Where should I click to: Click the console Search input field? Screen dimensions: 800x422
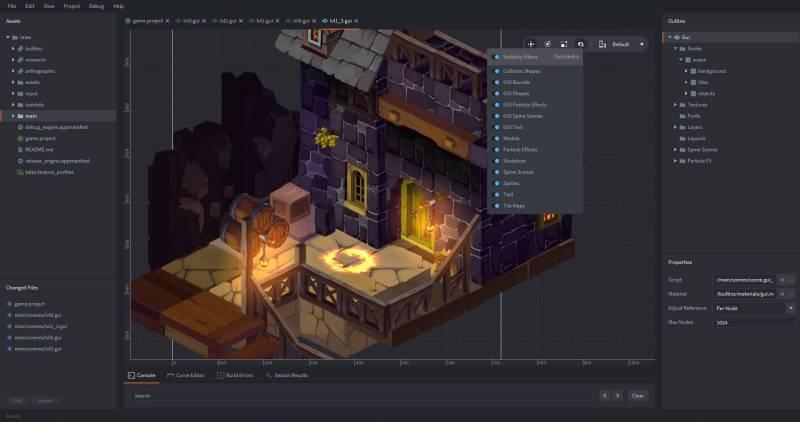(x=360, y=396)
